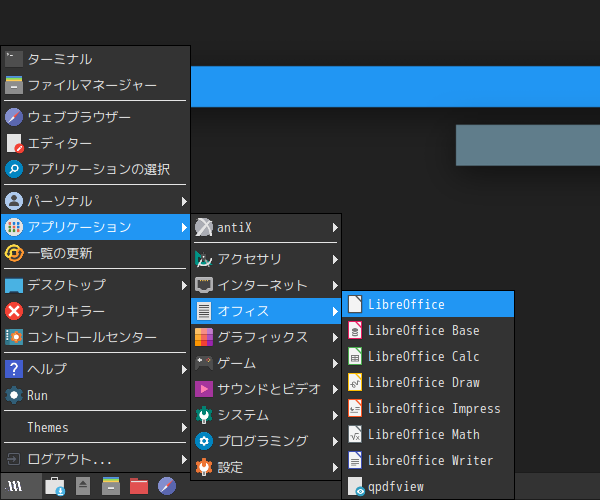The width and height of the screenshot is (600, 500).
Task: Click the gear icon beside Run
Action: (14, 395)
